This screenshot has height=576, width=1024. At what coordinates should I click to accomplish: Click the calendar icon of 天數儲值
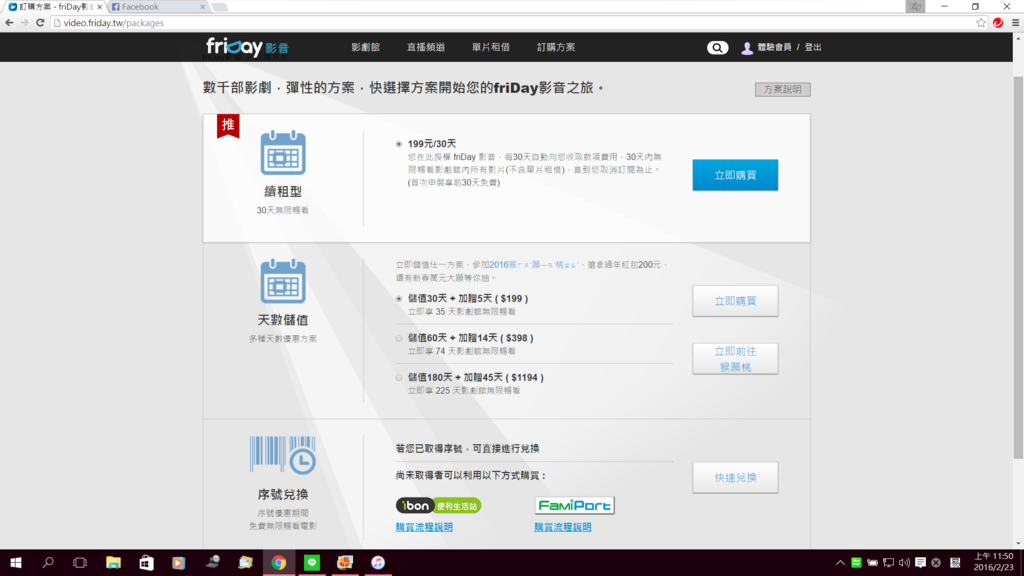click(283, 281)
